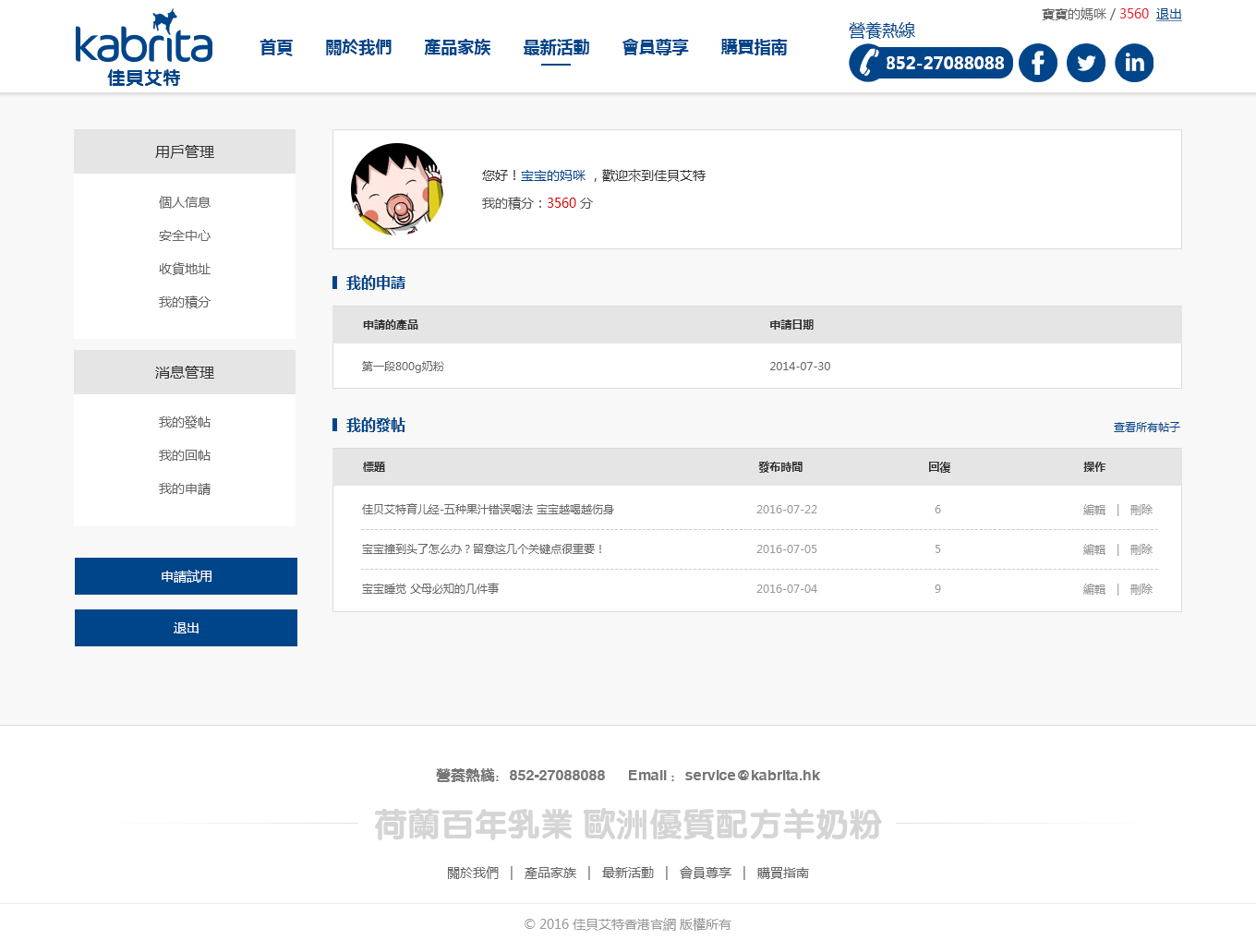Click reply count 6 of first post
The width and height of the screenshot is (1256, 952).
[937, 510]
